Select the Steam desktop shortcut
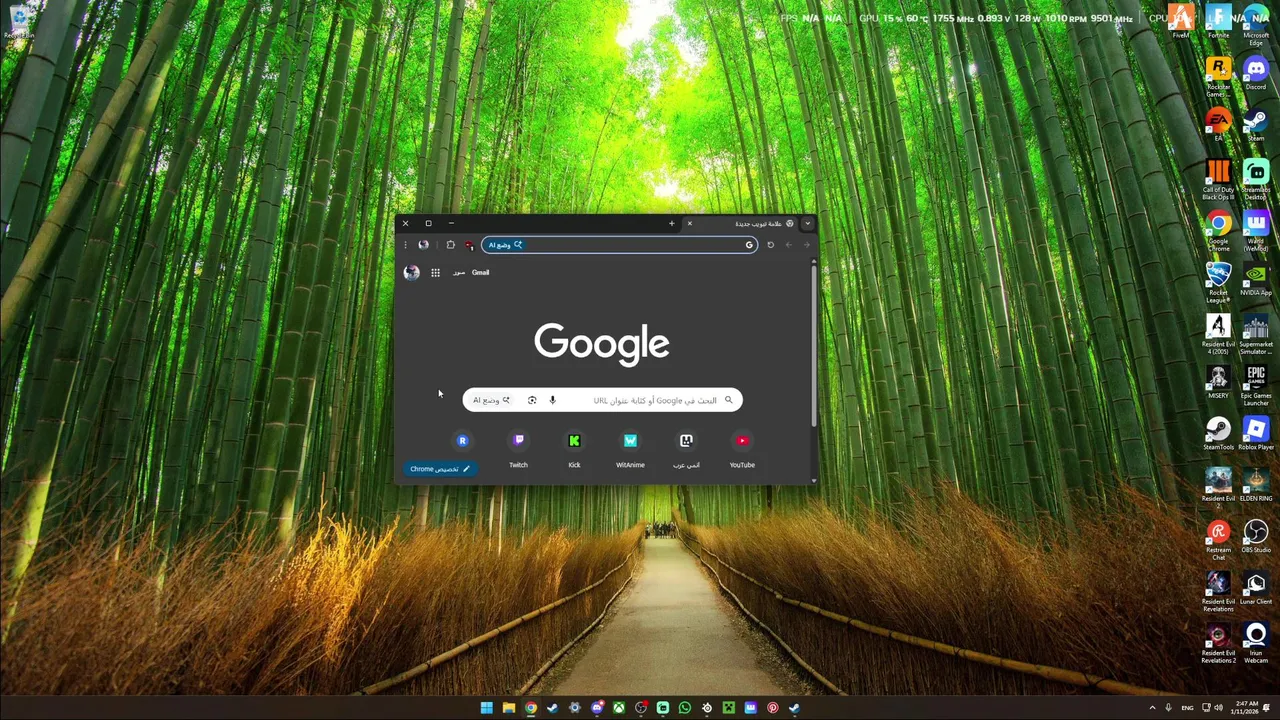The image size is (1280, 720). click(1256, 125)
